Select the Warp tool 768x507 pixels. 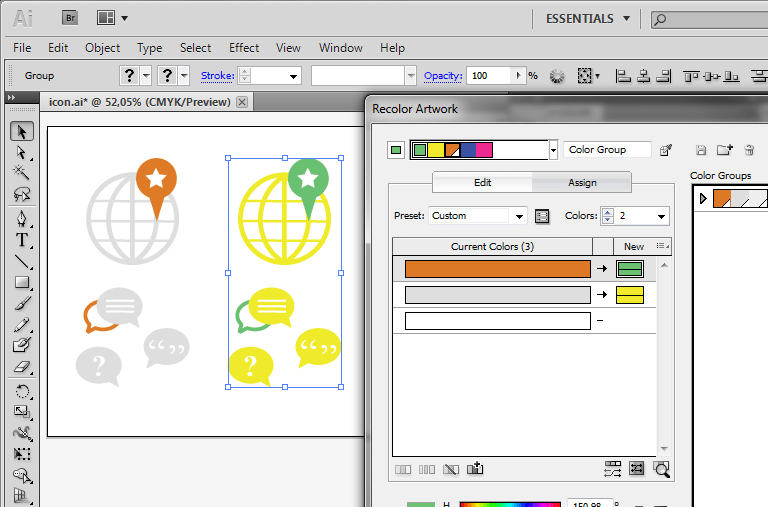point(22,433)
